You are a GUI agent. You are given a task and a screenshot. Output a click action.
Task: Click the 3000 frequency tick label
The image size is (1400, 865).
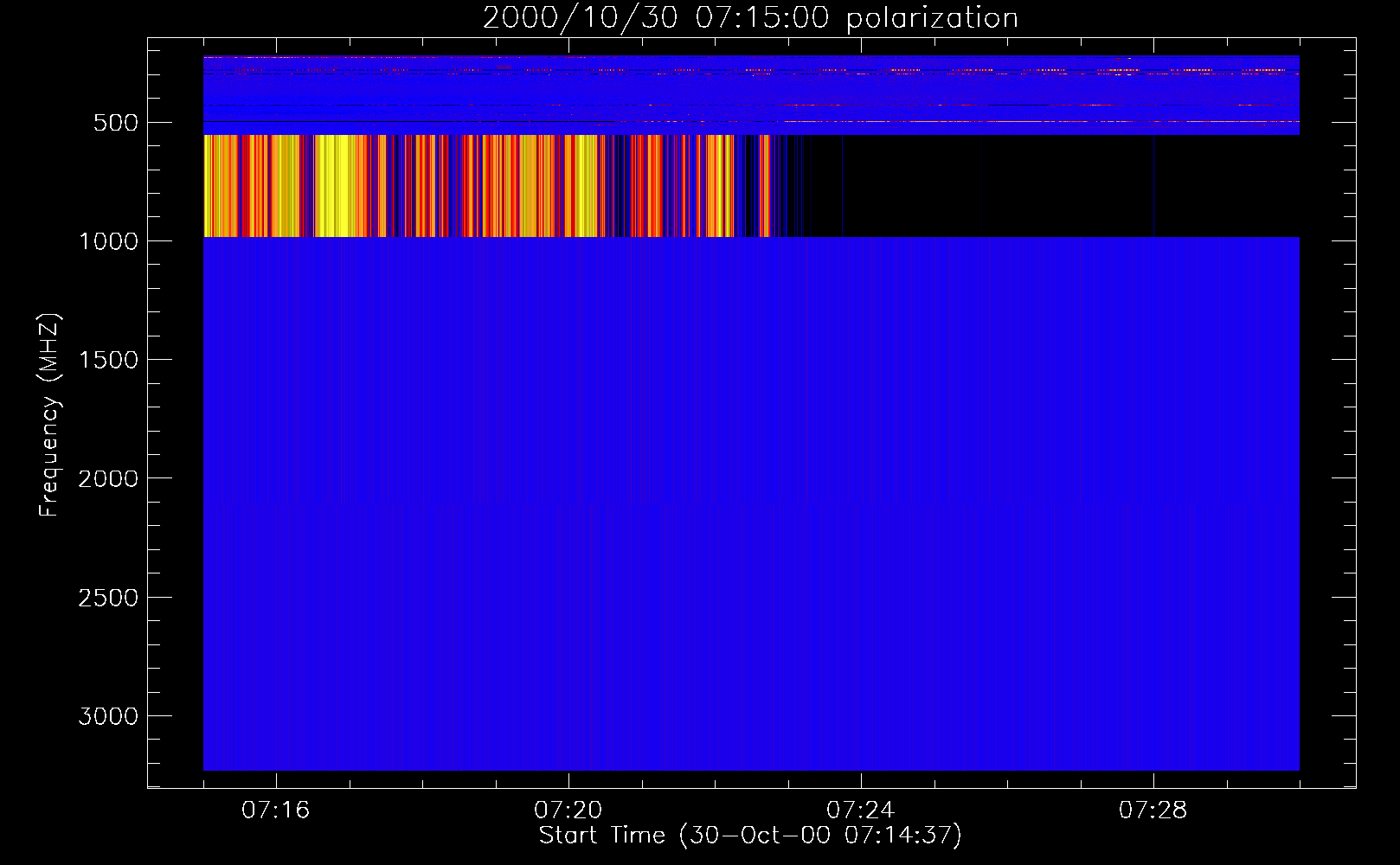[x=108, y=716]
